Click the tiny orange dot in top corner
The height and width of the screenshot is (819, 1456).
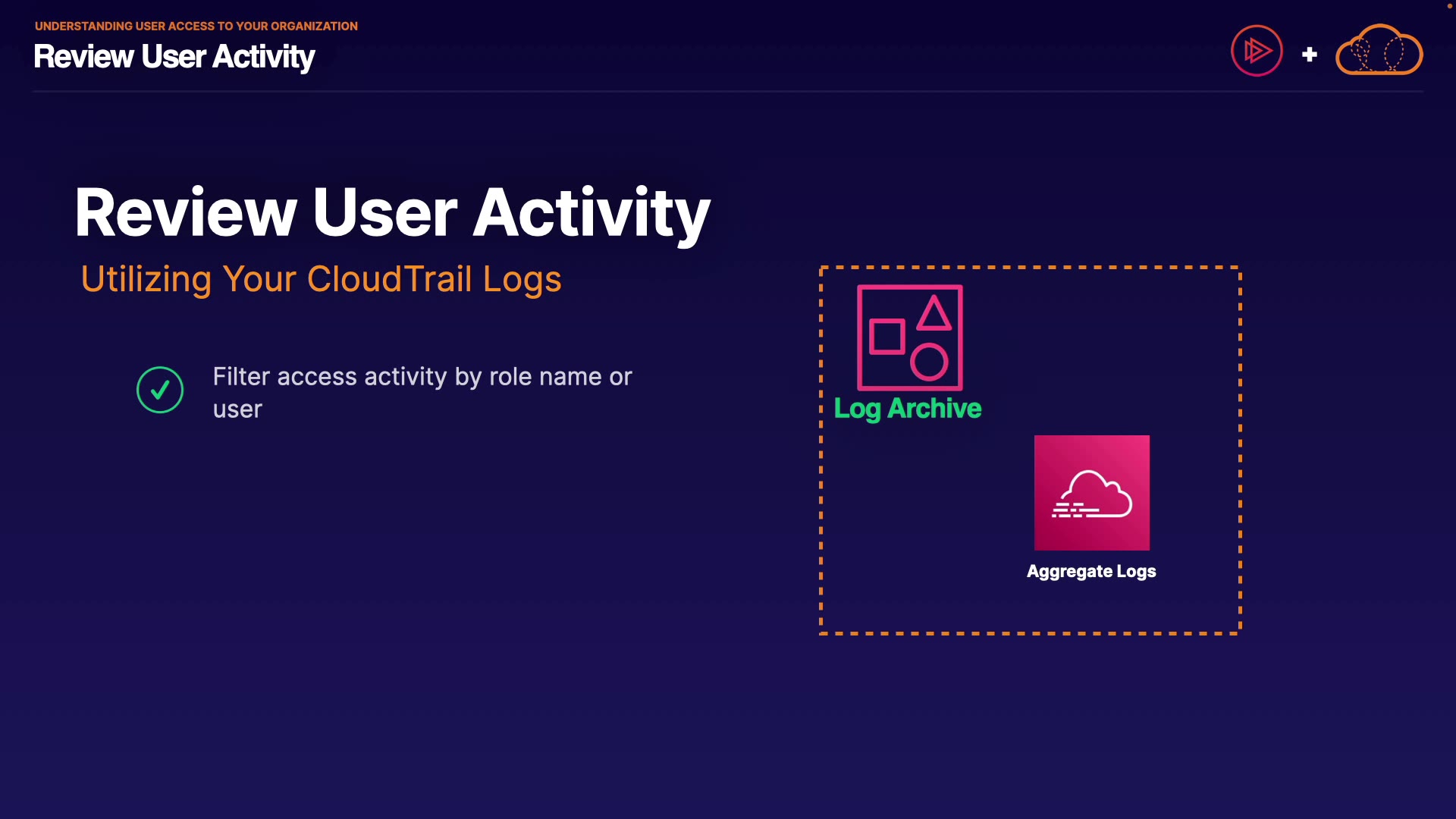click(1449, 6)
